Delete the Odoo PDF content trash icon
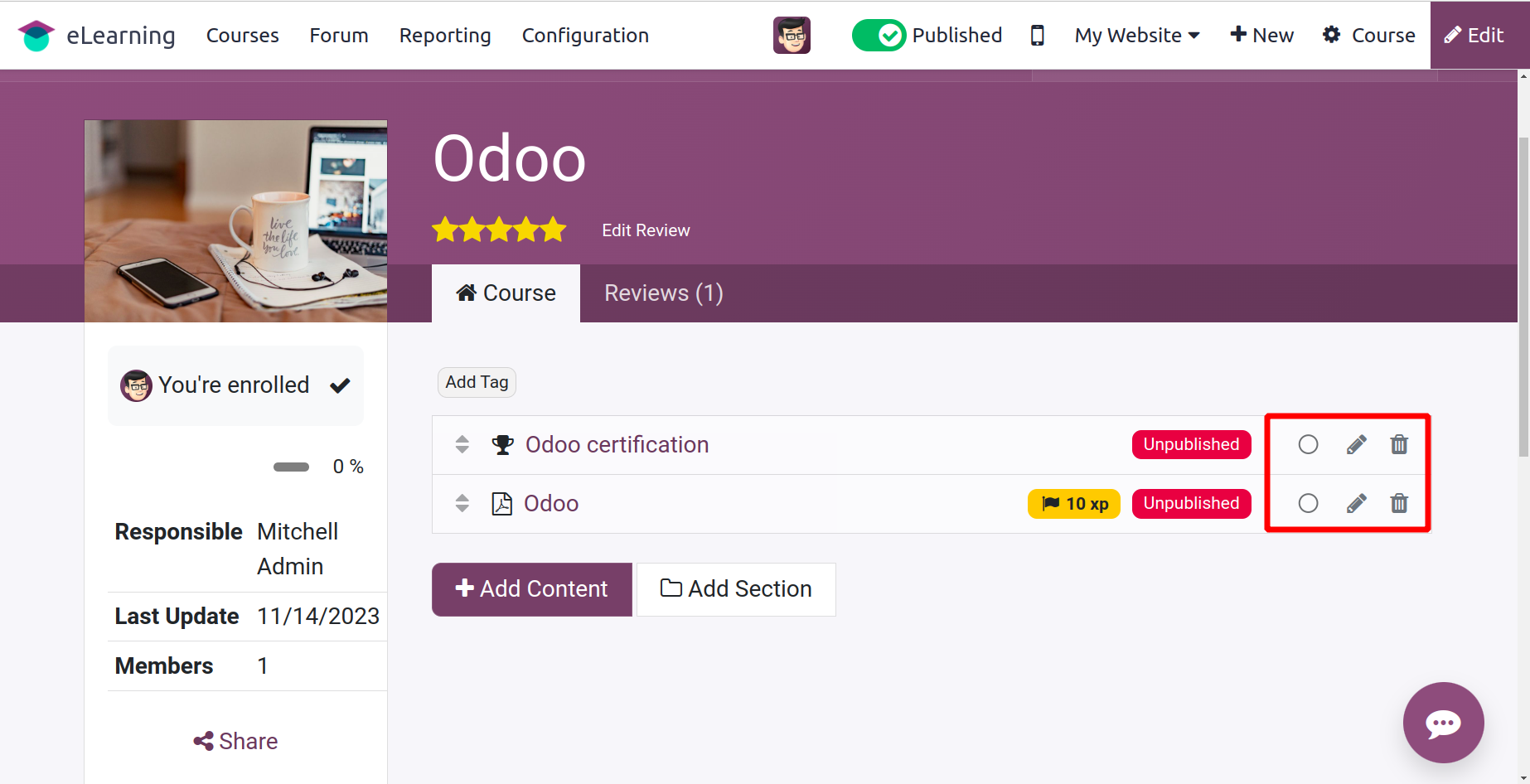The image size is (1530, 784). click(1399, 503)
